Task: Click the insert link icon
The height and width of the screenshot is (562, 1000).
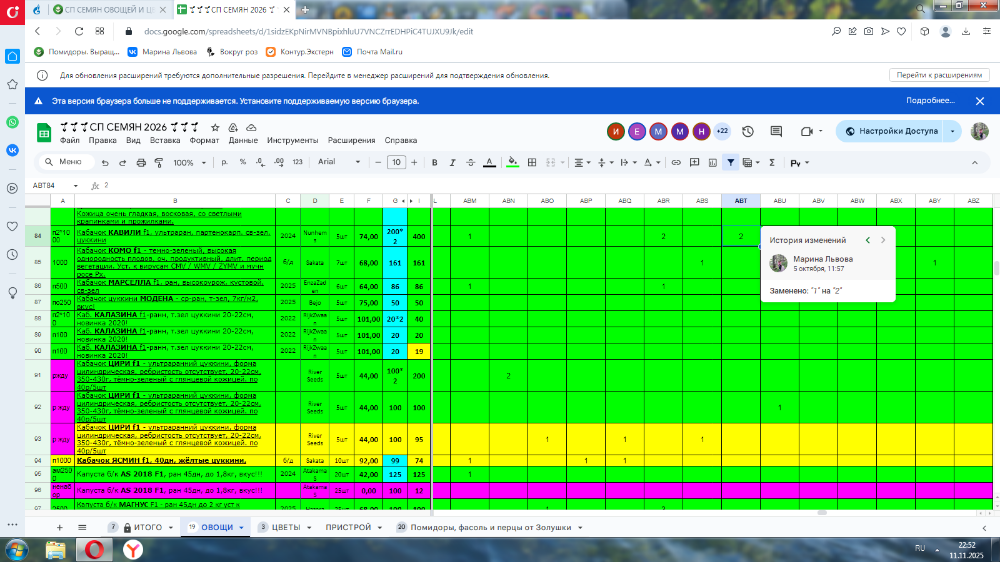Action: point(676,162)
